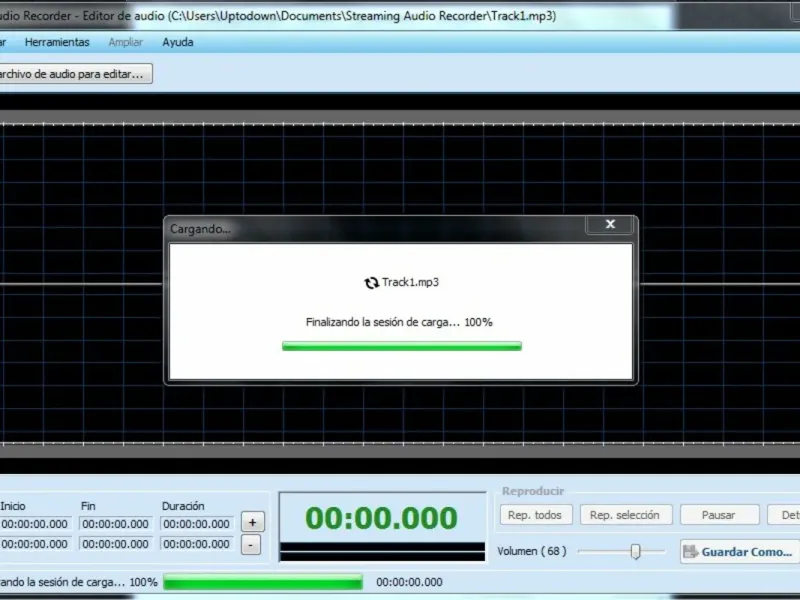This screenshot has height=600, width=800.
Task: Click second row Inicio time field
Action: coord(35,544)
